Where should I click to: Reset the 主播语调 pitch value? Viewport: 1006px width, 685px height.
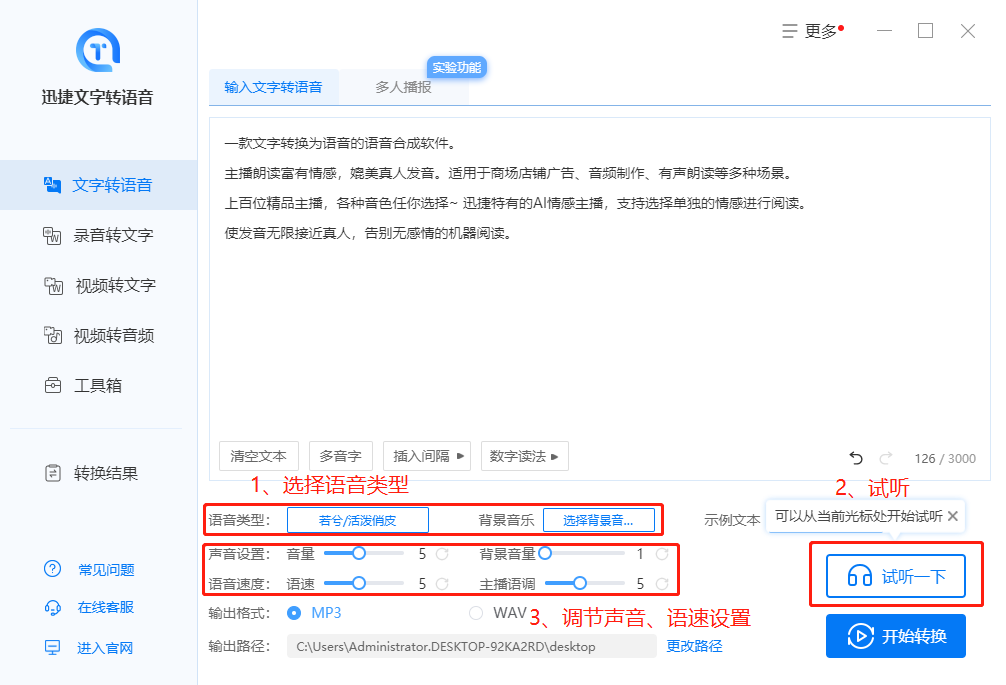pyautogui.click(x=662, y=584)
